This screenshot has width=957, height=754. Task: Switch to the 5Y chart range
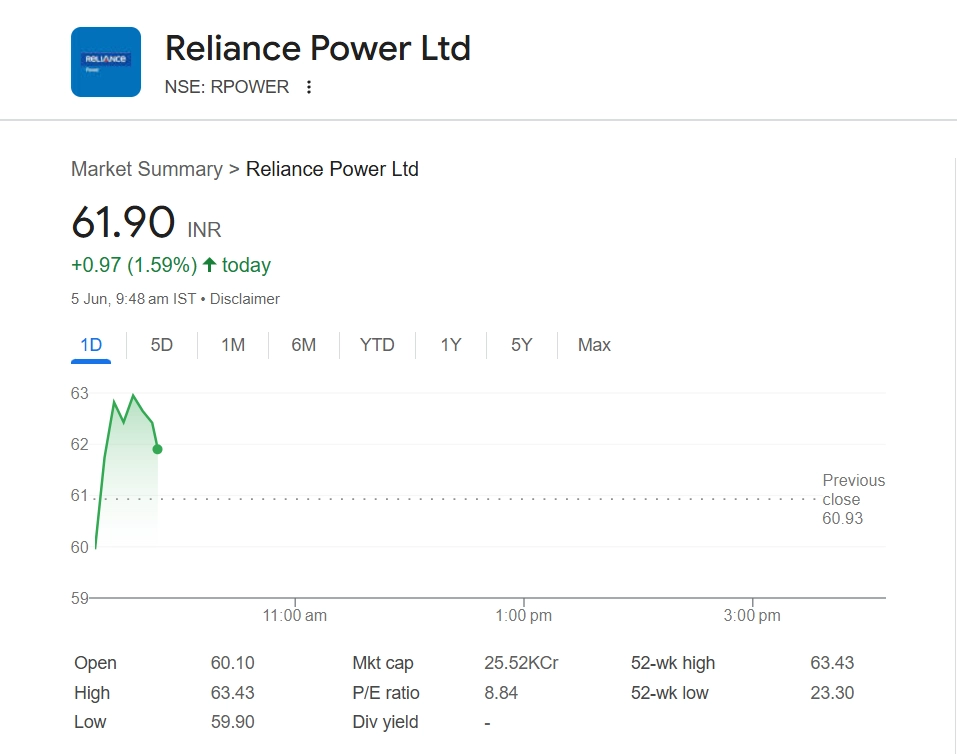[522, 345]
